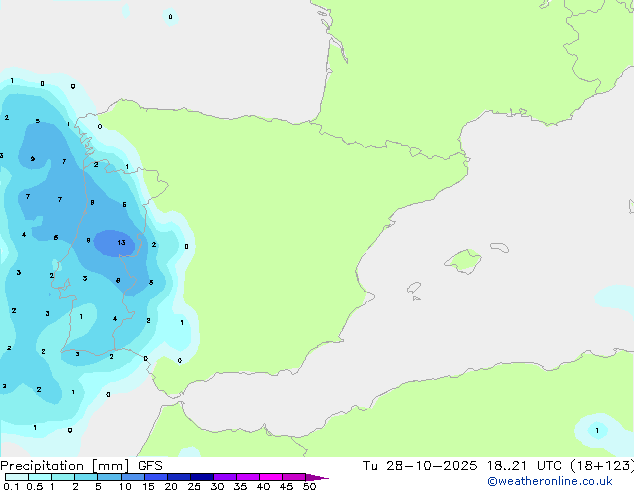634x490 pixels.
Task: Click the 0.5–1 mm legend color swatch
Action: (40, 477)
